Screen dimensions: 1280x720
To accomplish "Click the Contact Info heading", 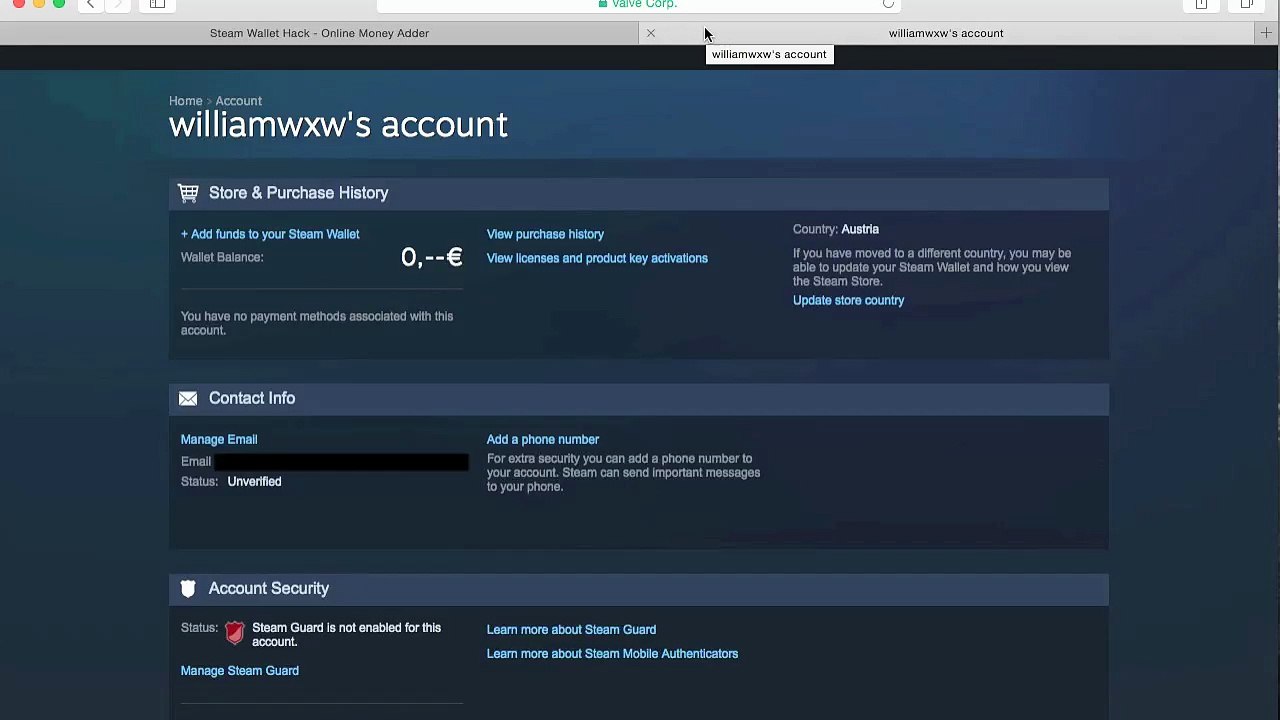I will coord(252,398).
